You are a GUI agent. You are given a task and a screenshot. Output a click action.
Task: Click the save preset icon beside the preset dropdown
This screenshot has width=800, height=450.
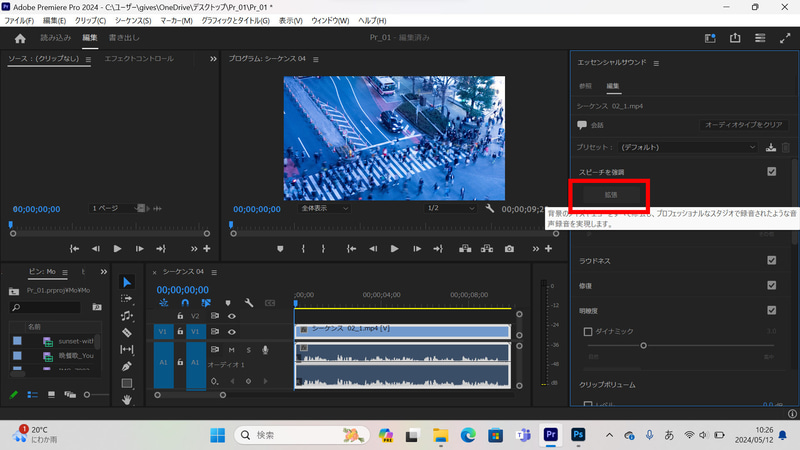[x=771, y=147]
